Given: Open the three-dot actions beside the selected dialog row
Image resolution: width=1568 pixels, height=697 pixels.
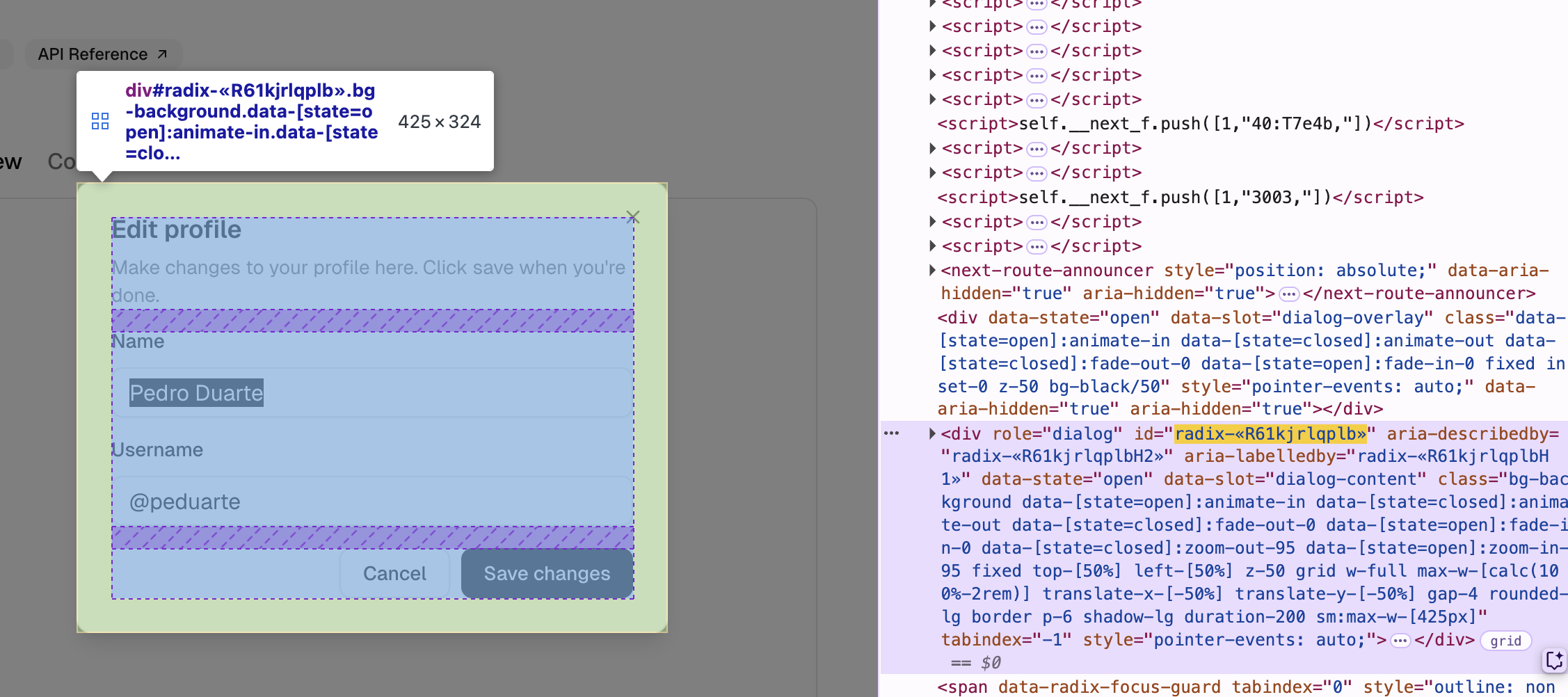Looking at the screenshot, I should coord(891,433).
